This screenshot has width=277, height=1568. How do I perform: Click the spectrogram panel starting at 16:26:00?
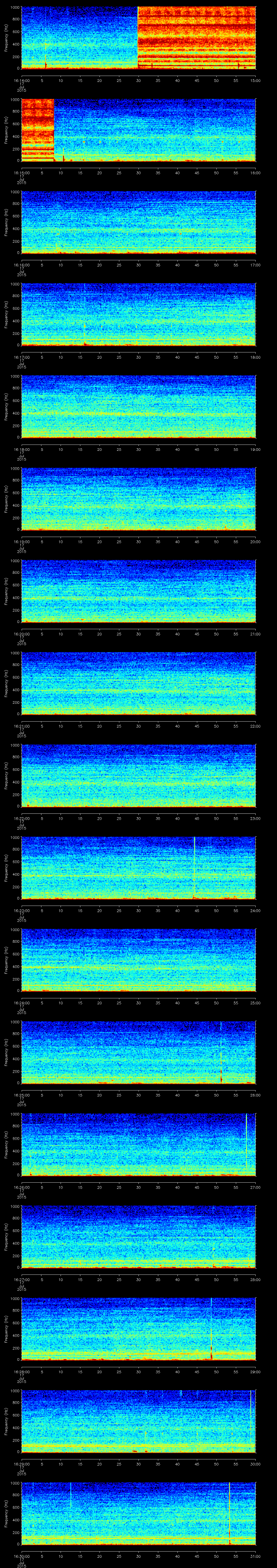coord(139,1145)
